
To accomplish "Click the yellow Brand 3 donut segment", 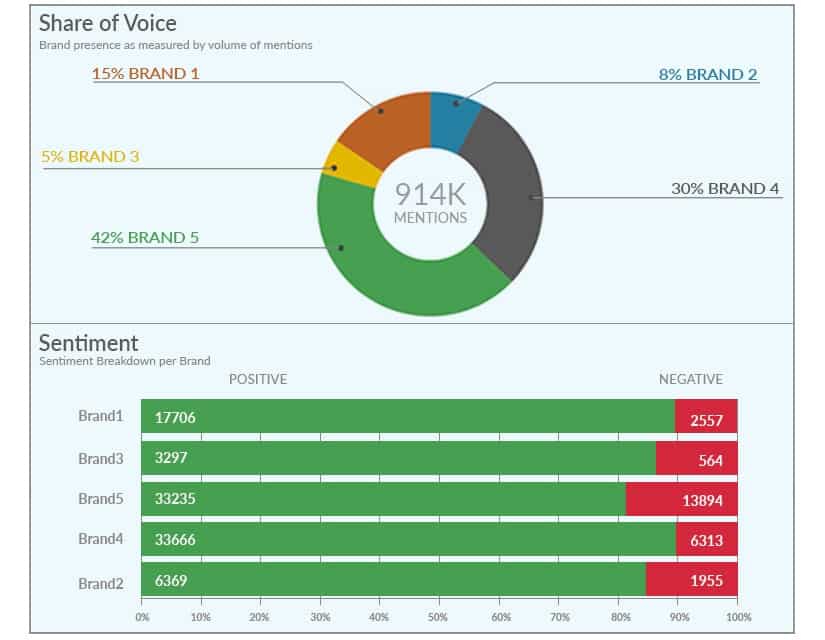I will coord(342,168).
